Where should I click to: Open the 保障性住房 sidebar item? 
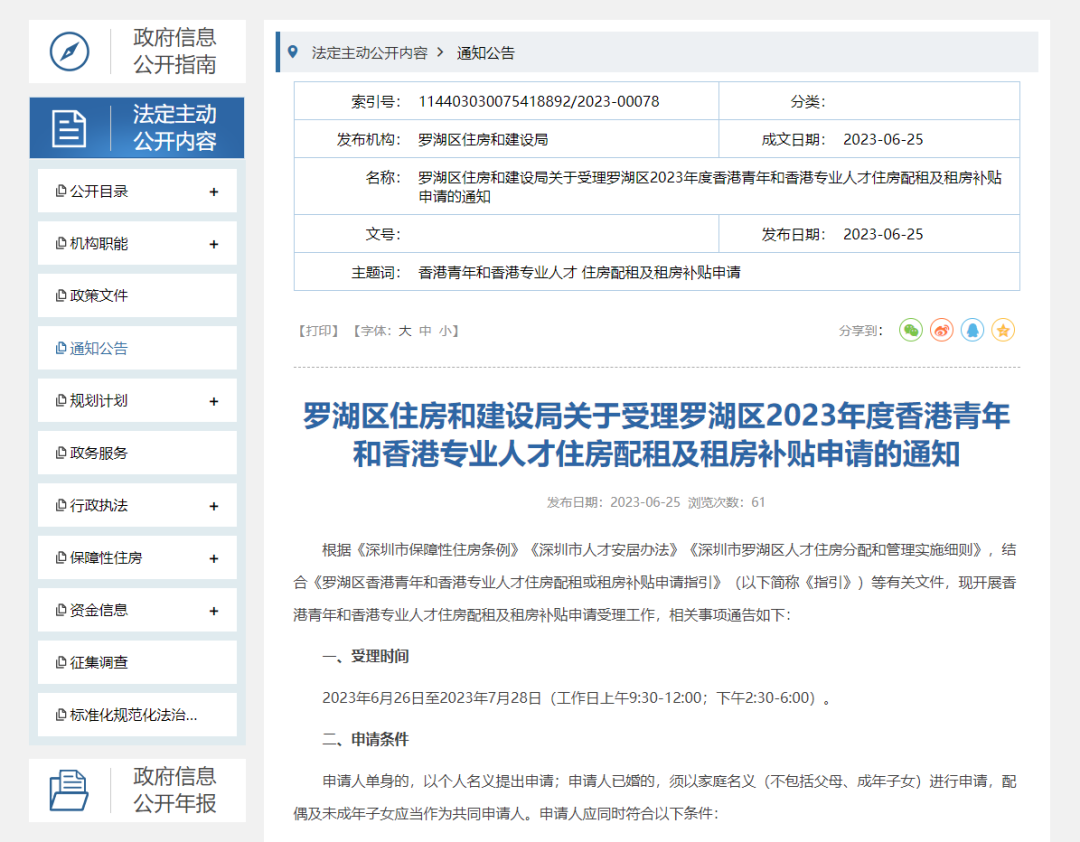[137, 557]
